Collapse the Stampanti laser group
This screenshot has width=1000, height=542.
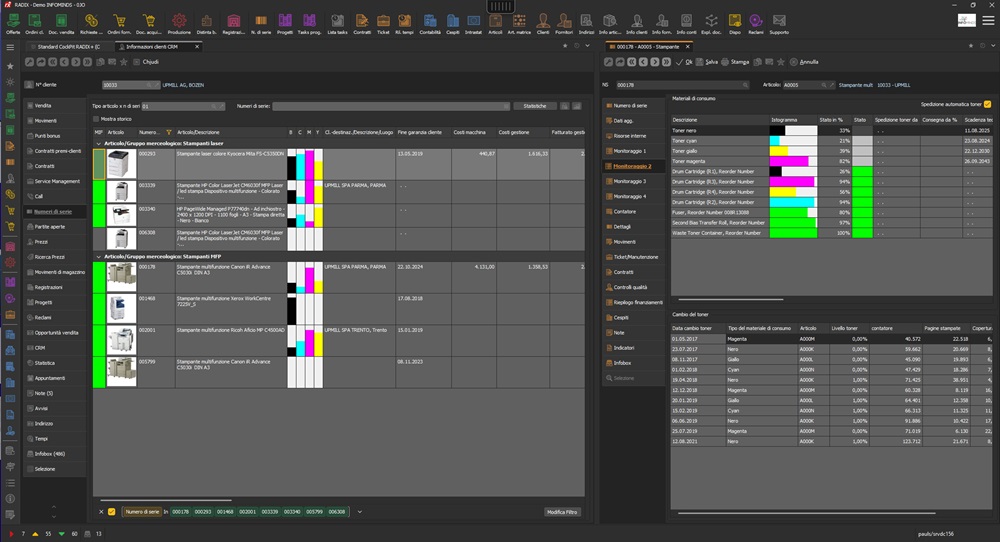(97, 144)
